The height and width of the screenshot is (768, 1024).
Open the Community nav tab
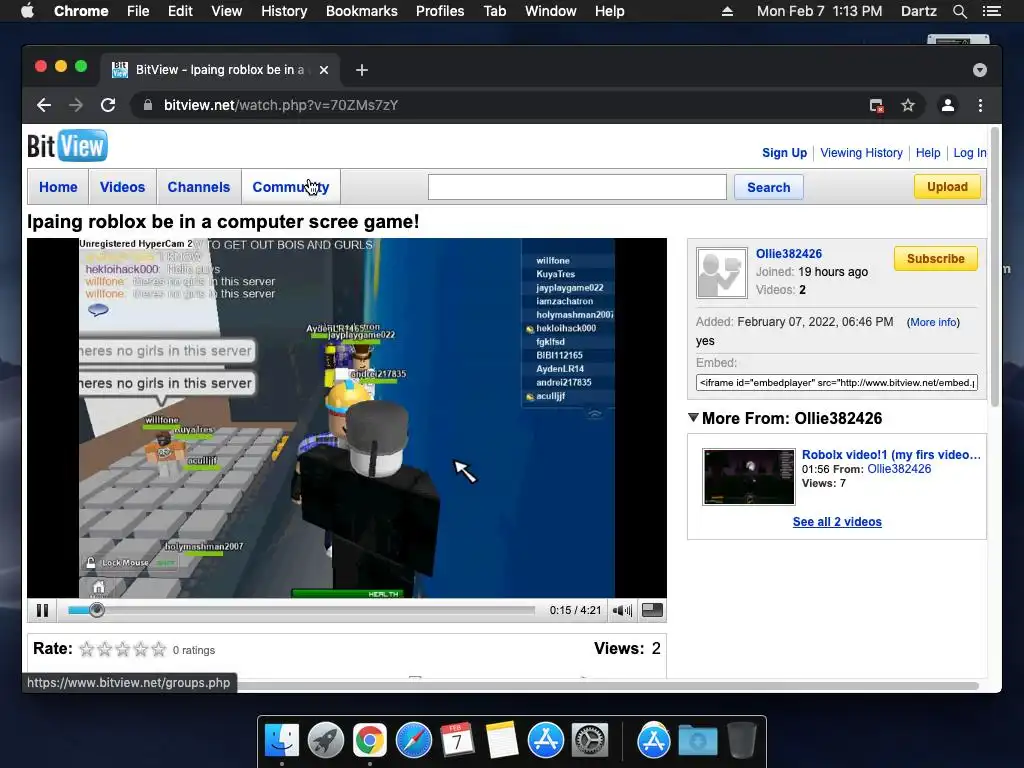click(291, 187)
